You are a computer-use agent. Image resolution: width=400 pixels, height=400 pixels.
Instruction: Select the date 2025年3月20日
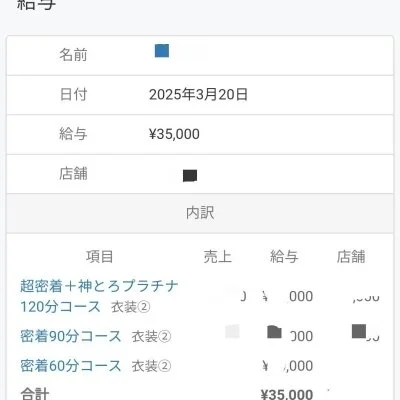198,95
